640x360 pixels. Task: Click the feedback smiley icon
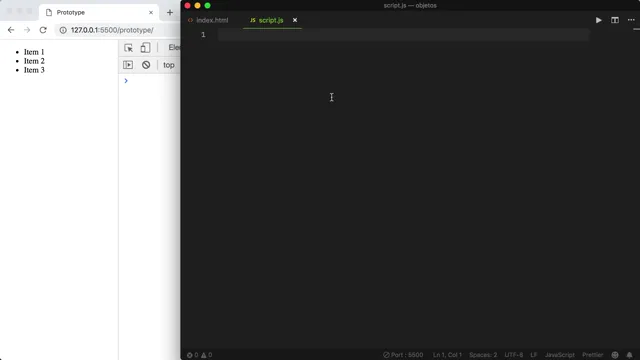point(615,355)
